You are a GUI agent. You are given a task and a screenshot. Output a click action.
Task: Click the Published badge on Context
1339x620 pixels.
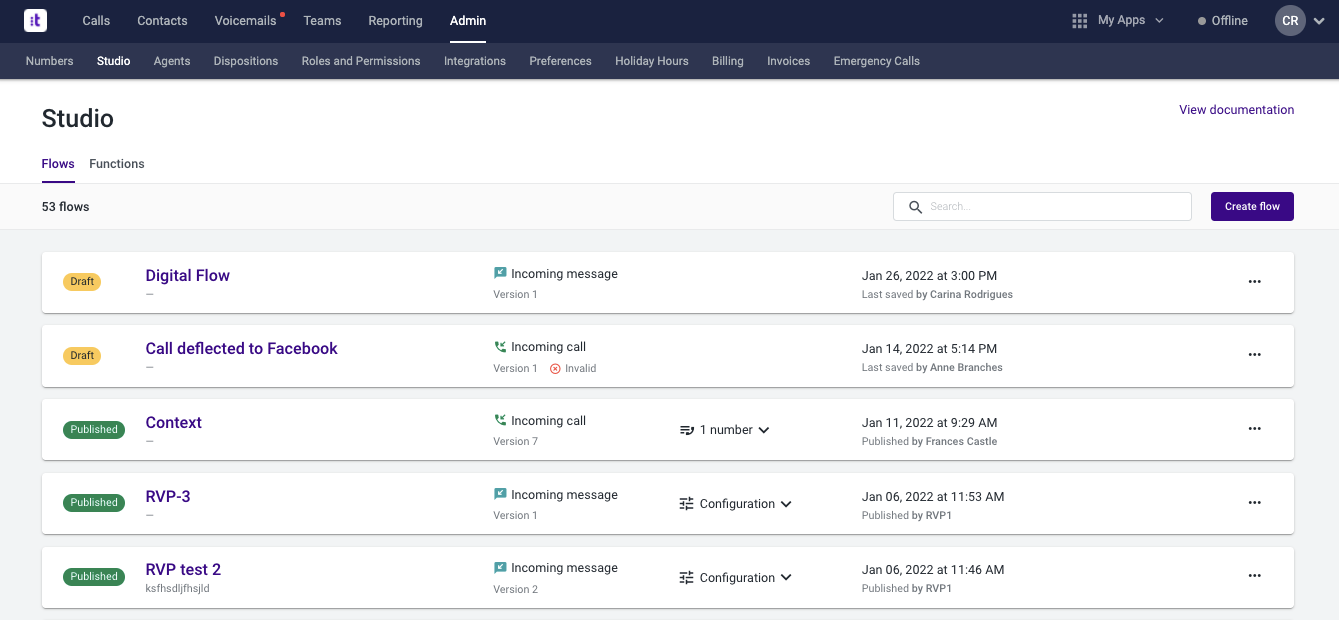pyautogui.click(x=94, y=429)
